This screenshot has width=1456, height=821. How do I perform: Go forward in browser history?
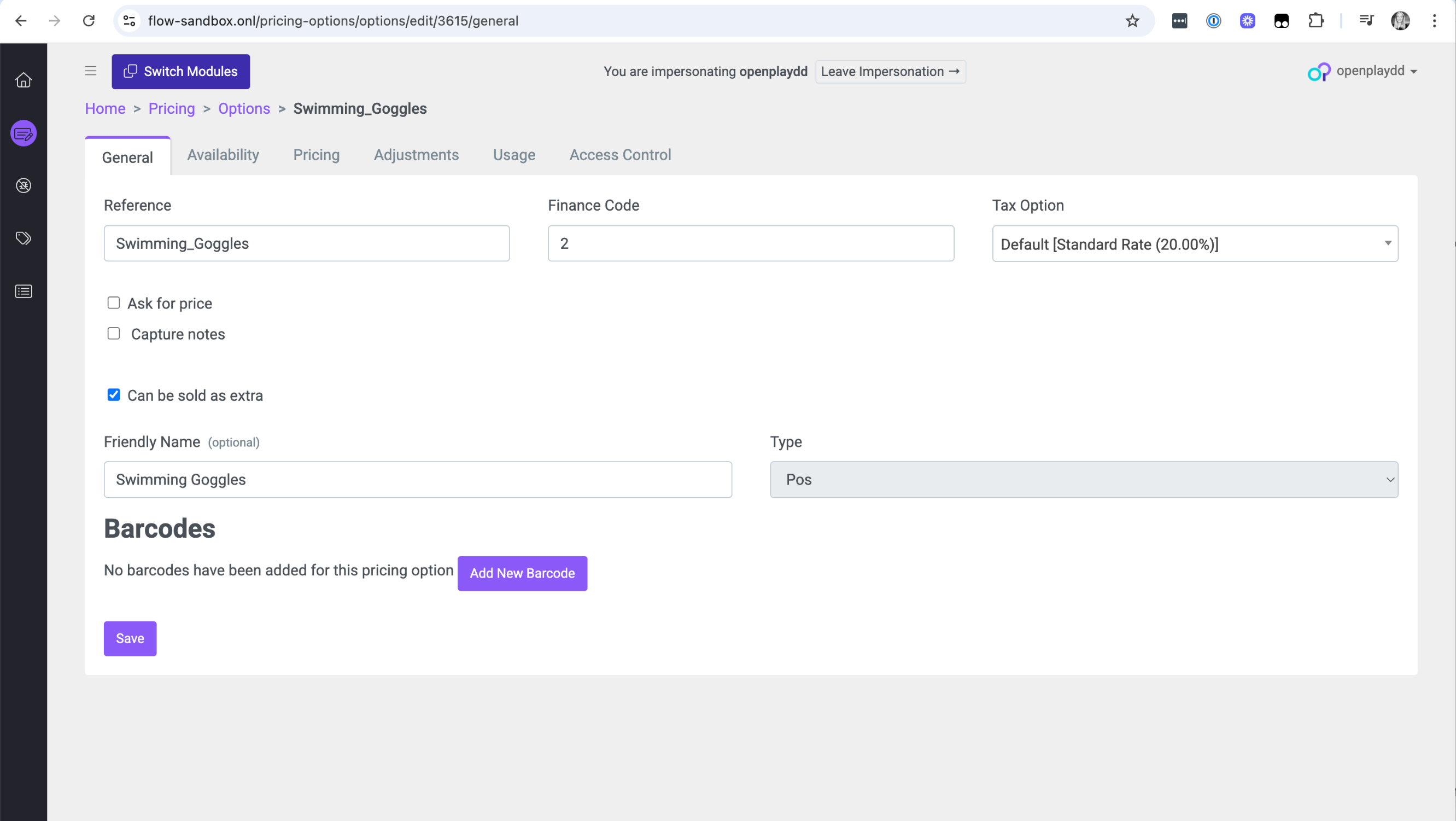55,21
